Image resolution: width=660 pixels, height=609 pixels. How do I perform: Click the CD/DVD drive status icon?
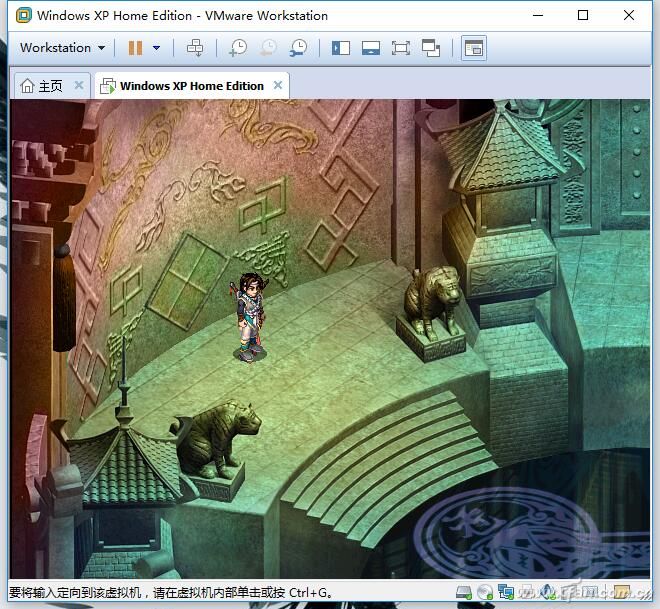pos(485,593)
